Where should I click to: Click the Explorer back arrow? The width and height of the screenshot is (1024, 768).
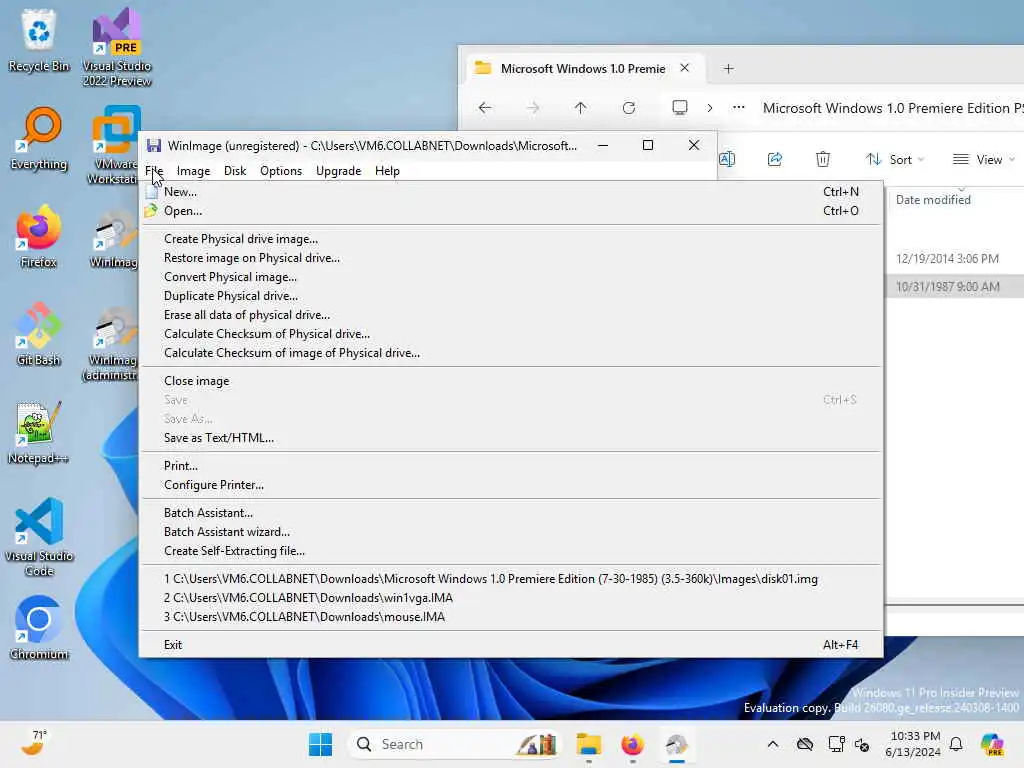[x=485, y=108]
